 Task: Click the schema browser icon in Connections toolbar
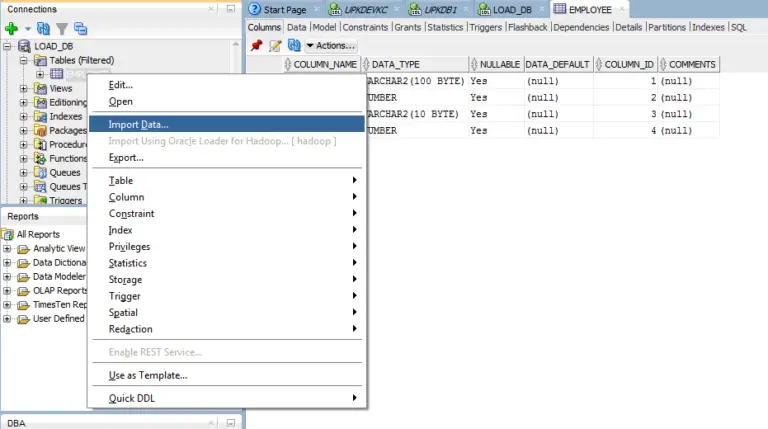pyautogui.click(x=80, y=29)
